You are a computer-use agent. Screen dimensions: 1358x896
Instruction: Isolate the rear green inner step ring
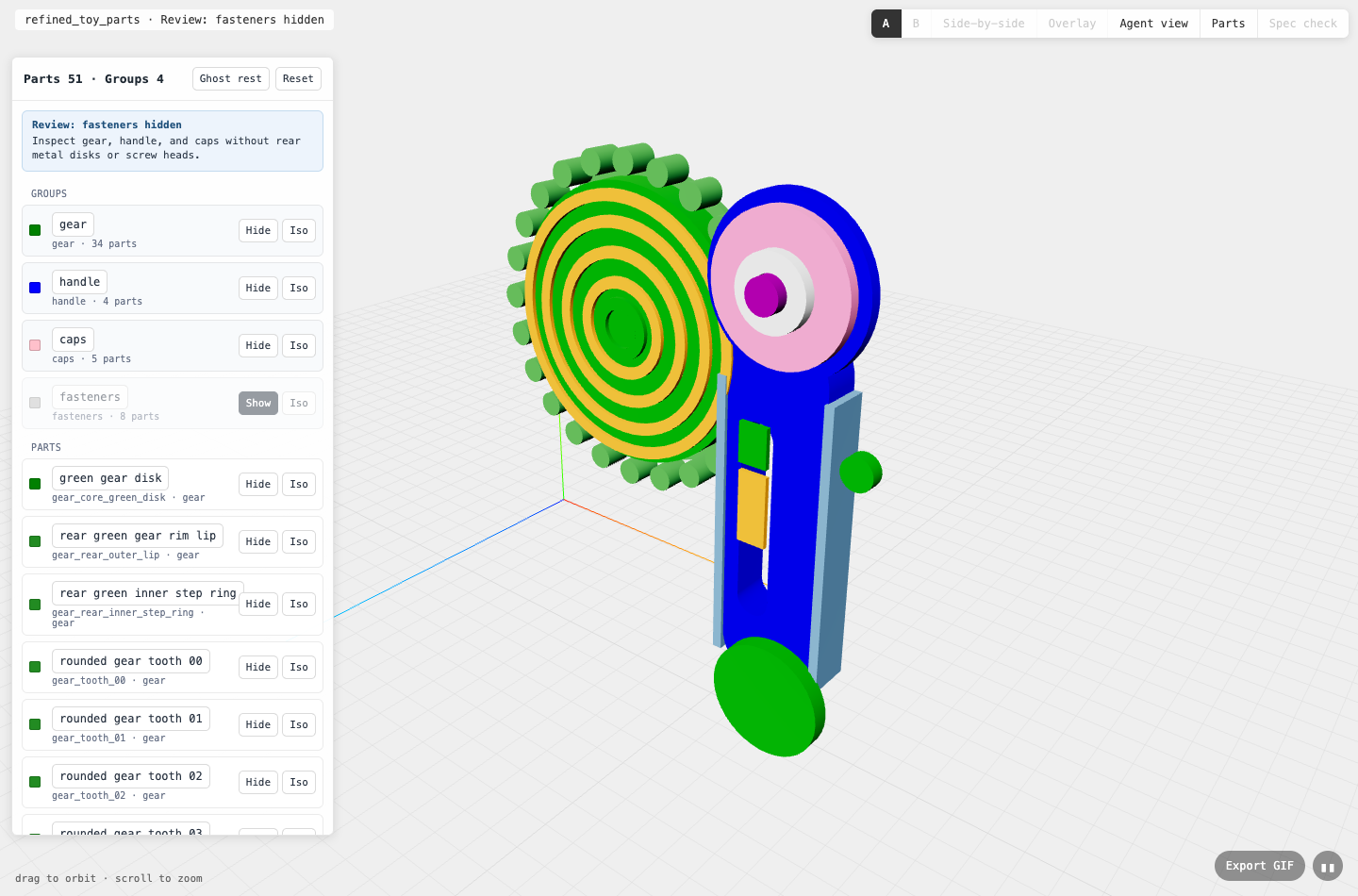click(299, 605)
